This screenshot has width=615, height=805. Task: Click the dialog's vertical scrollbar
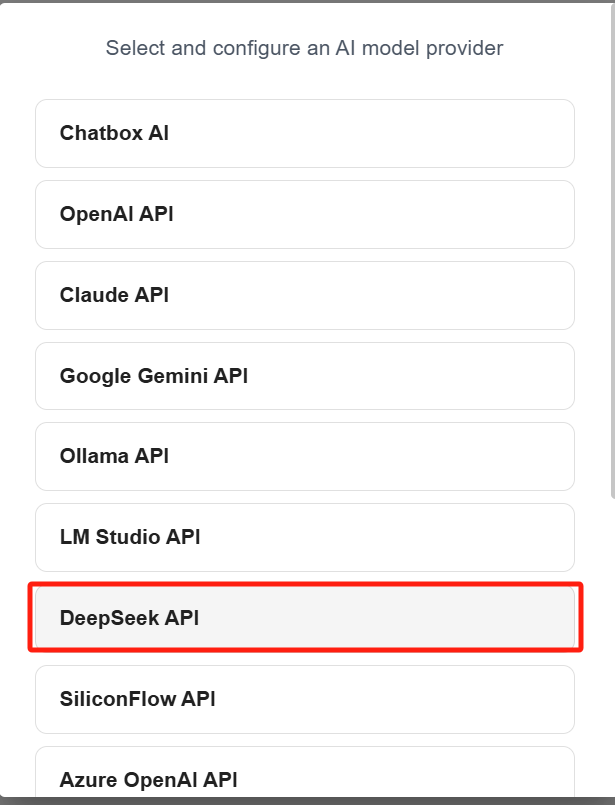point(612,252)
